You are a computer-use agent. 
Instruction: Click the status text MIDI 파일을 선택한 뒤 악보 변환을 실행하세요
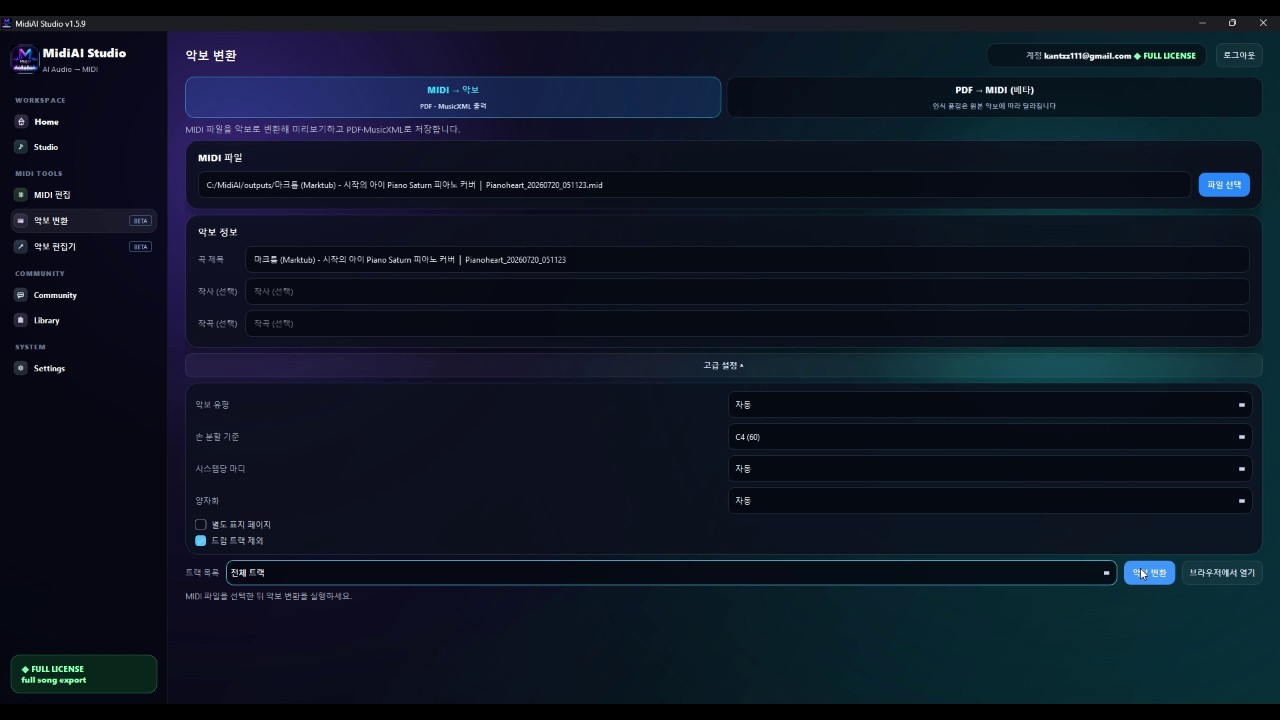tap(269, 596)
